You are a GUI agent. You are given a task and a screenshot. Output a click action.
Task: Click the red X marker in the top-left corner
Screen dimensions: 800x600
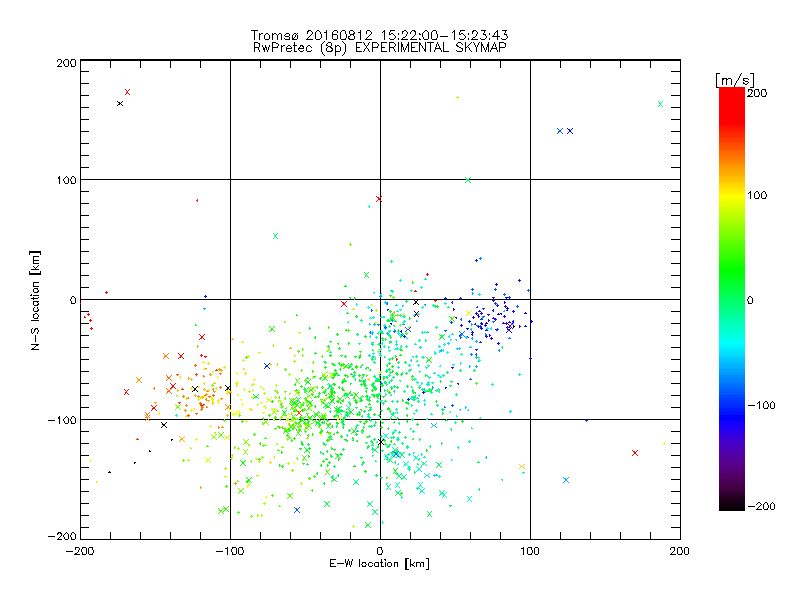(x=128, y=92)
